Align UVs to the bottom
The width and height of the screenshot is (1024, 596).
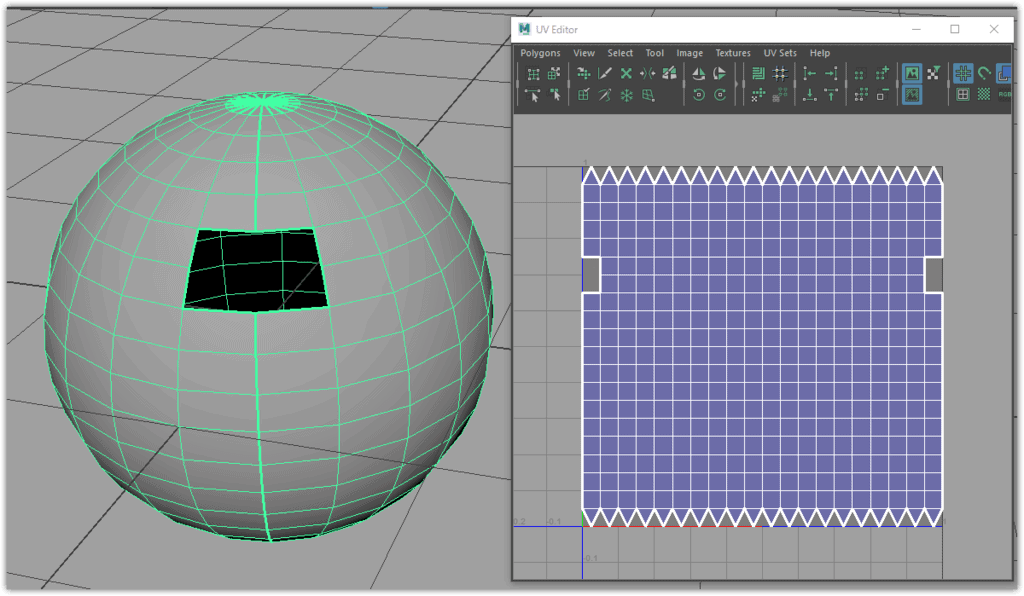click(x=810, y=95)
